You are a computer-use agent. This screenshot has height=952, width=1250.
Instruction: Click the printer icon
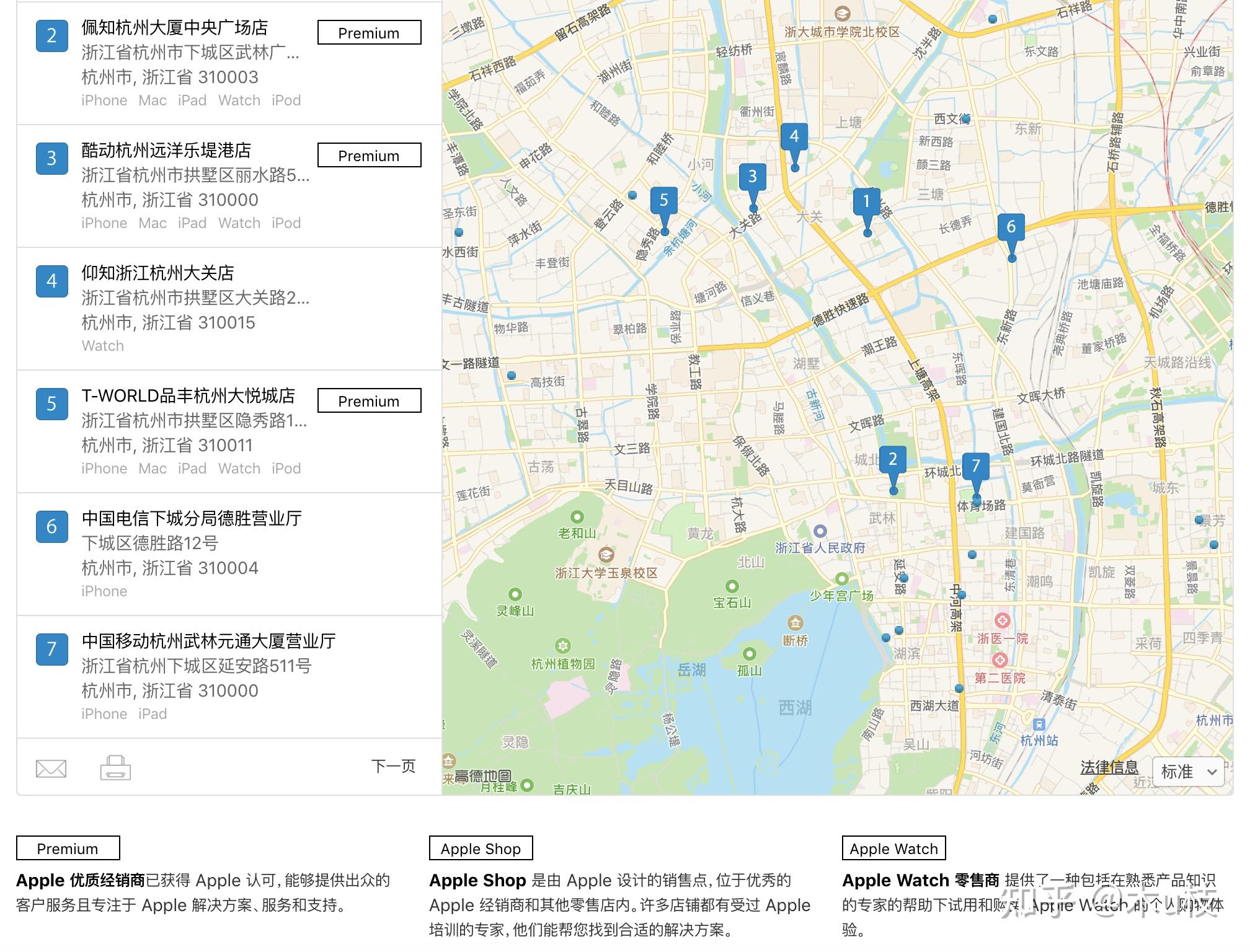[115, 767]
